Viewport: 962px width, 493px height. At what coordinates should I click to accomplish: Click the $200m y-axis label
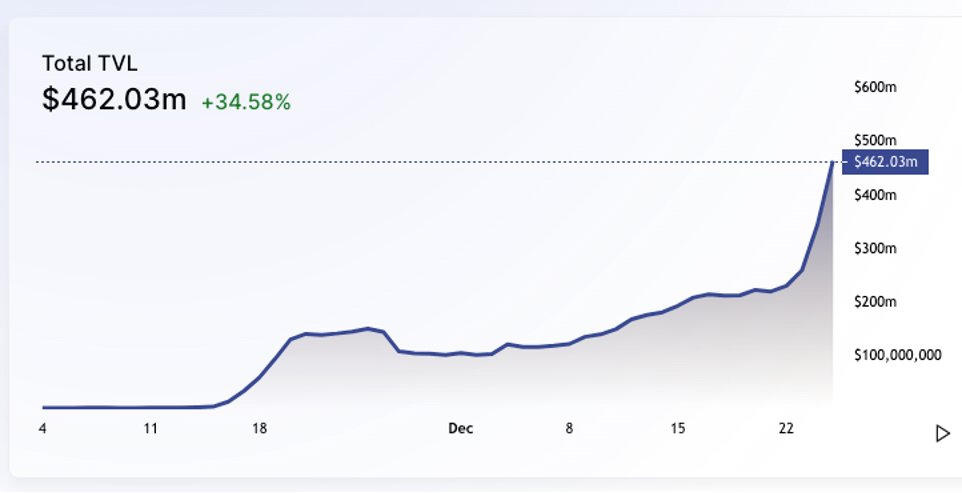(x=875, y=301)
